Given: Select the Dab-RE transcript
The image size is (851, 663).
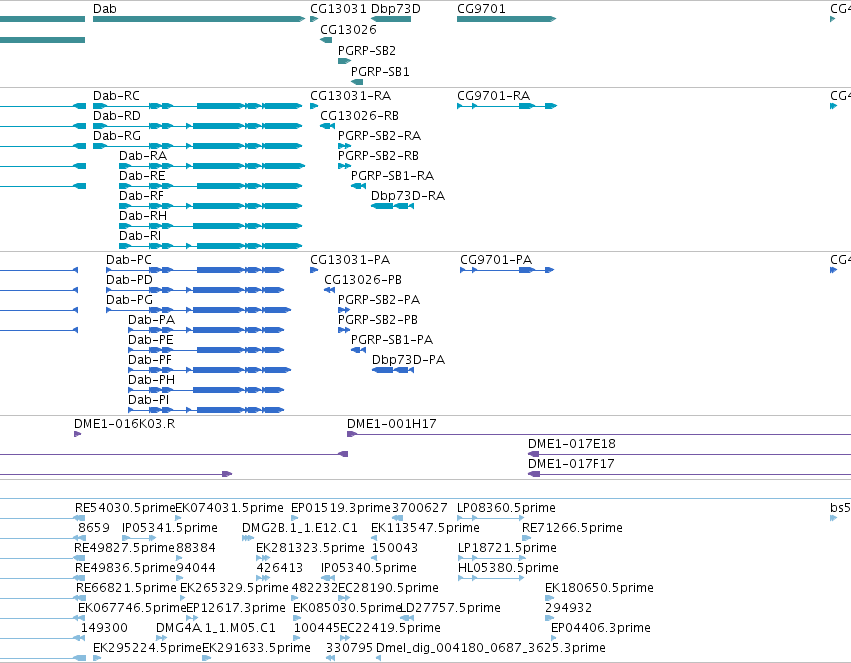Looking at the screenshot, I should [211, 186].
